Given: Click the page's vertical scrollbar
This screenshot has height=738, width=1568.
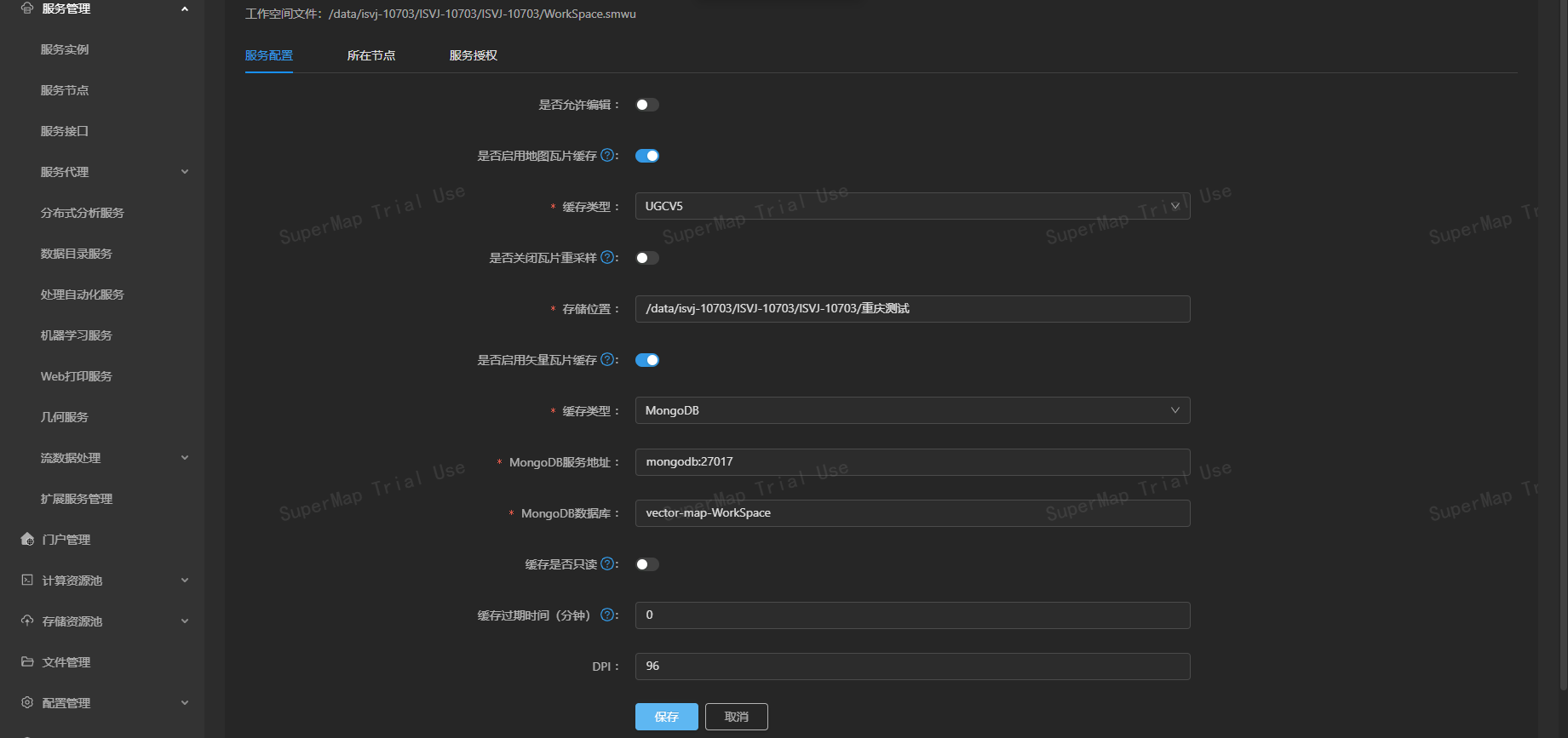Looking at the screenshot, I should tap(1562, 340).
